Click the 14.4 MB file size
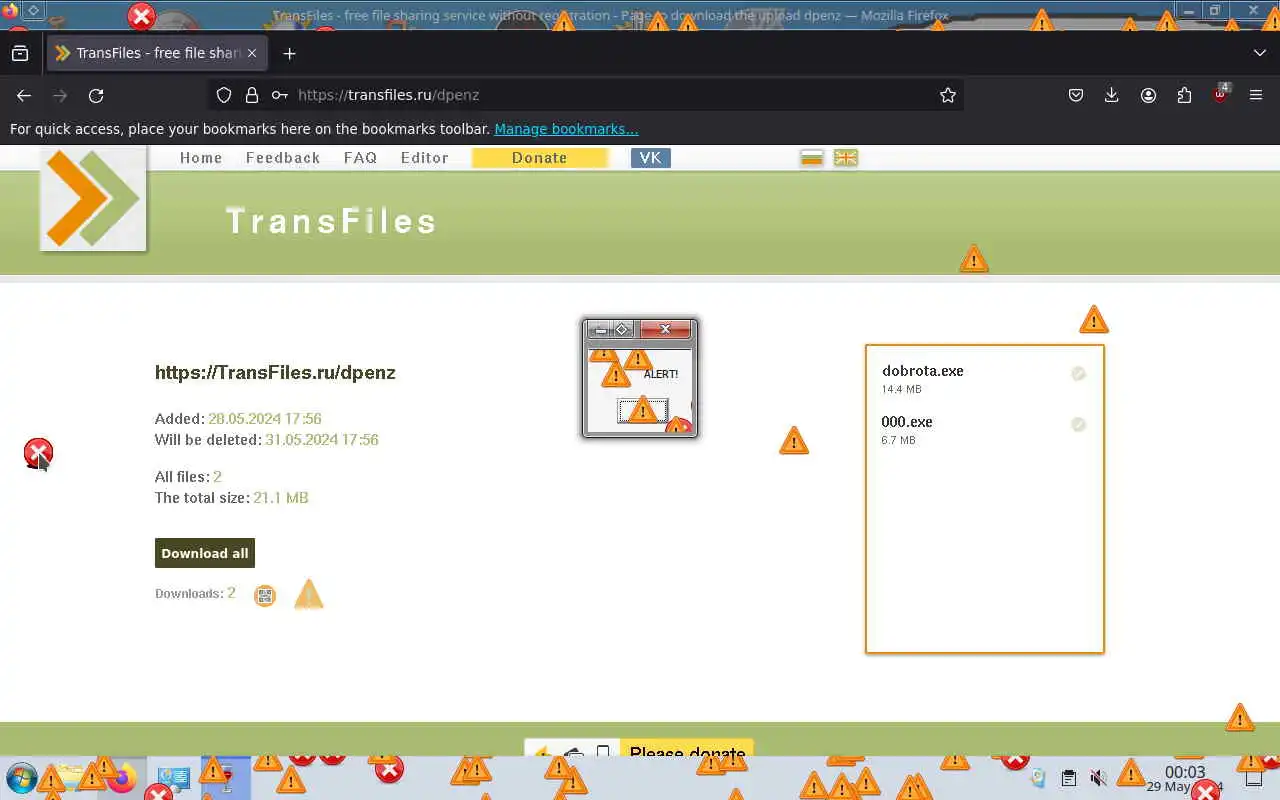Viewport: 1280px width, 800px height. point(902,390)
